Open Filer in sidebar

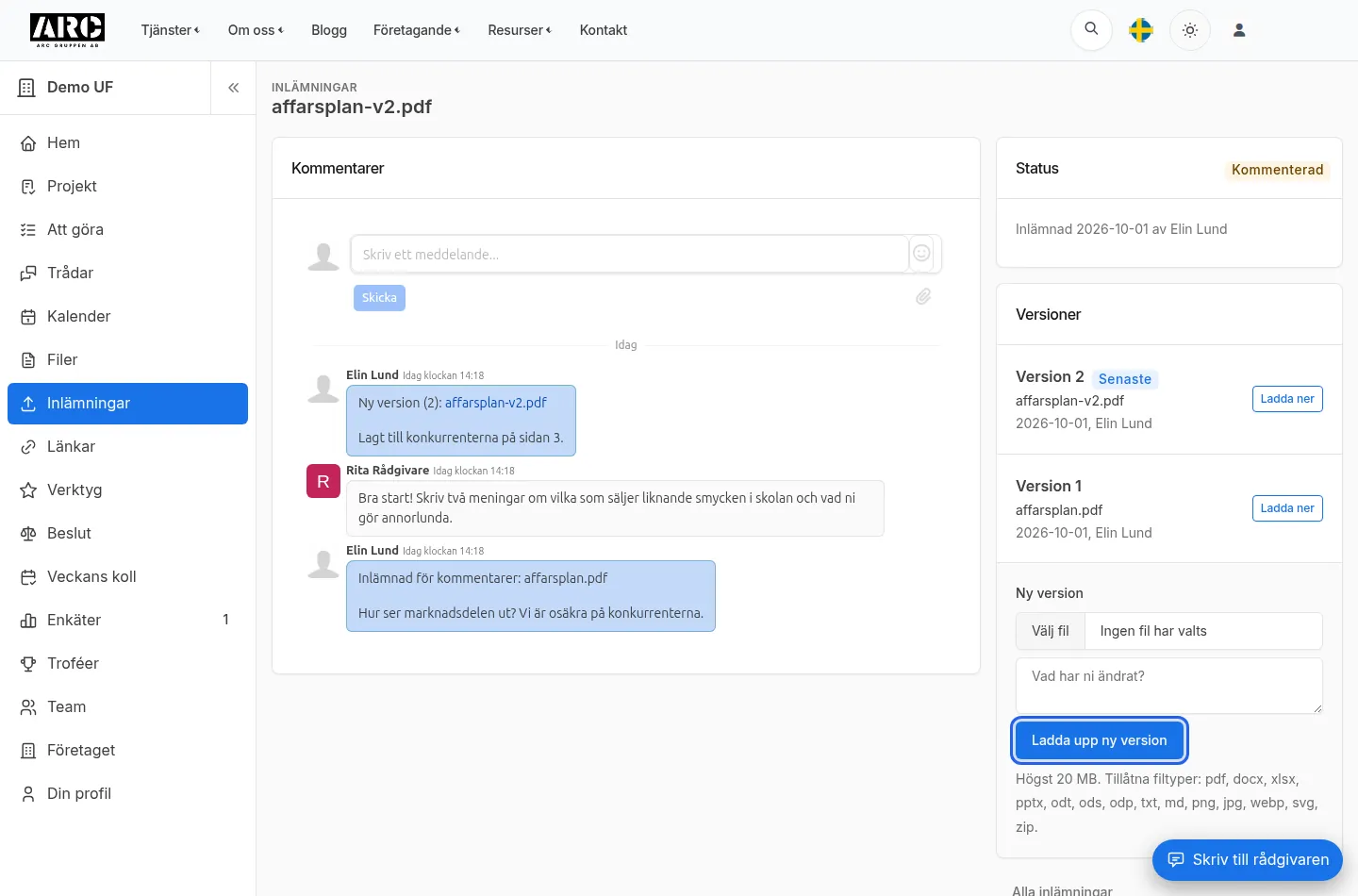click(127, 360)
